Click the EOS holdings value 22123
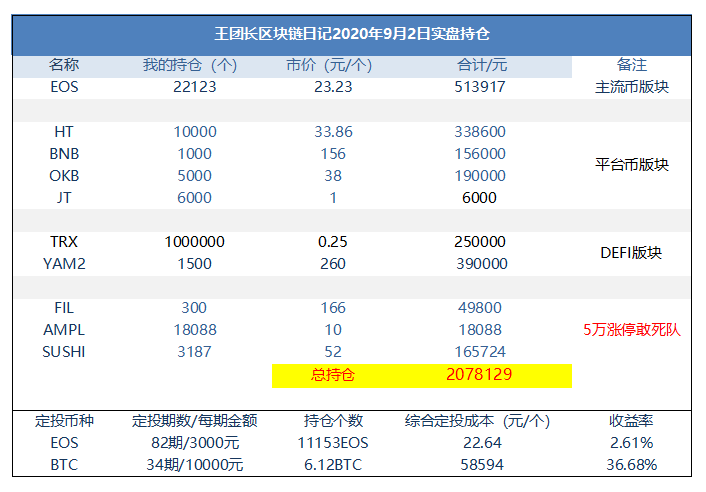The height and width of the screenshot is (492, 706). point(195,86)
